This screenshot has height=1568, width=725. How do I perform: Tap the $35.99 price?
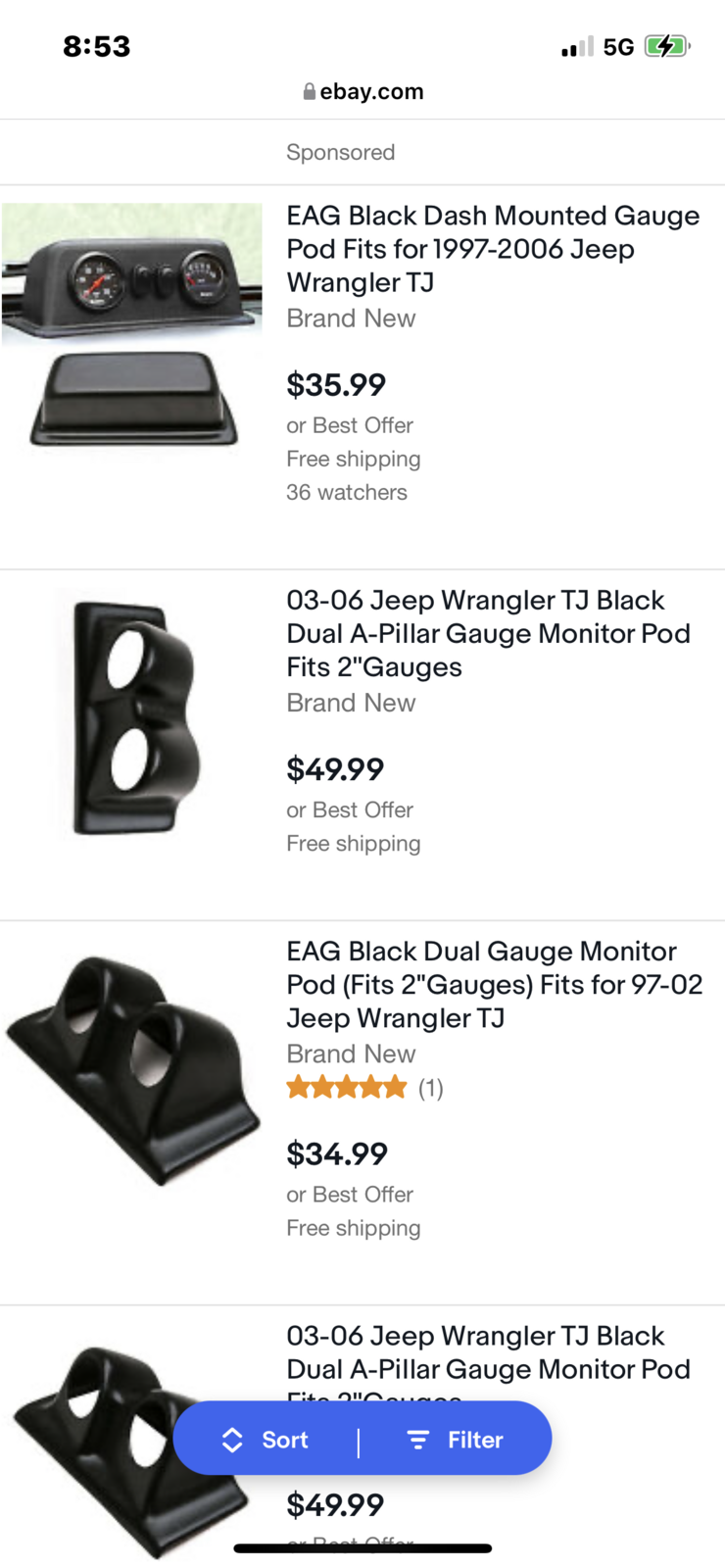click(336, 384)
